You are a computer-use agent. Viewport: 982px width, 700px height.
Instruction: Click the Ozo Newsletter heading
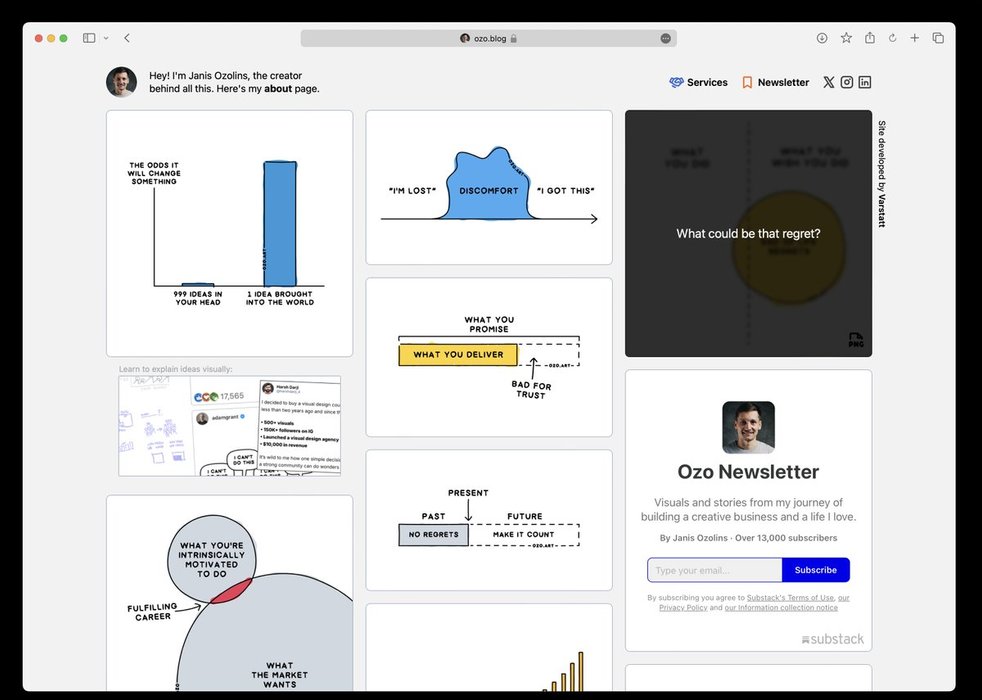point(748,471)
